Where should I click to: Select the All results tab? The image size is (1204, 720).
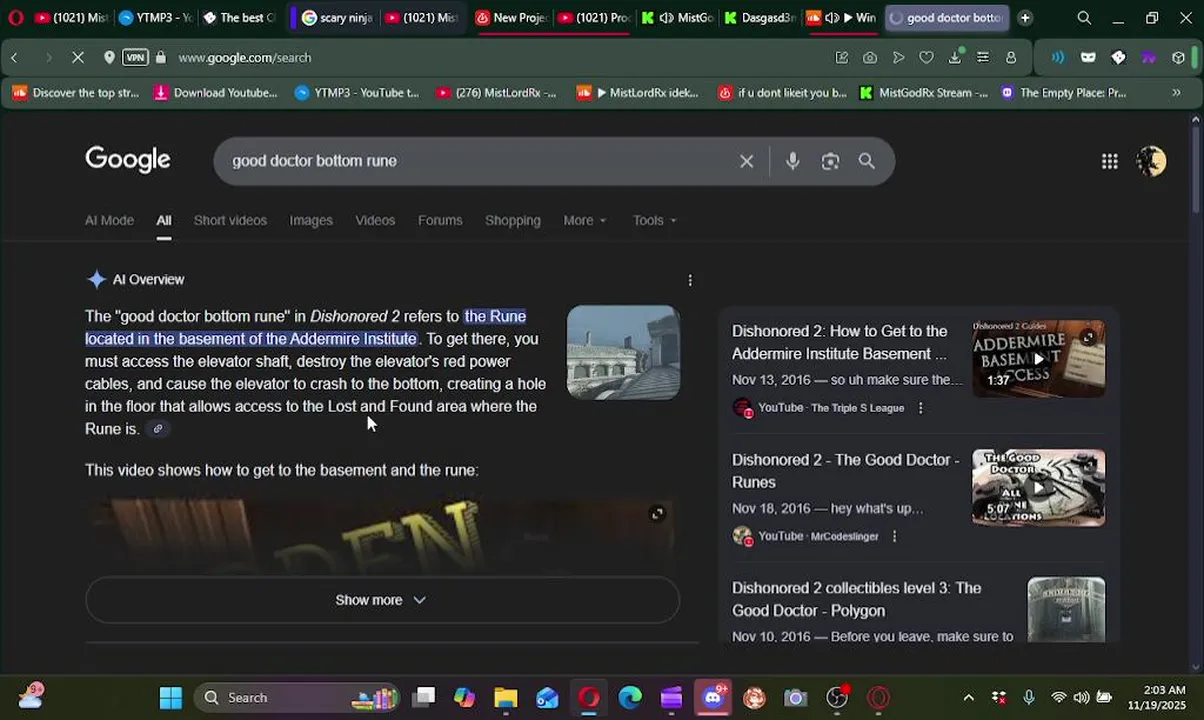(x=164, y=220)
